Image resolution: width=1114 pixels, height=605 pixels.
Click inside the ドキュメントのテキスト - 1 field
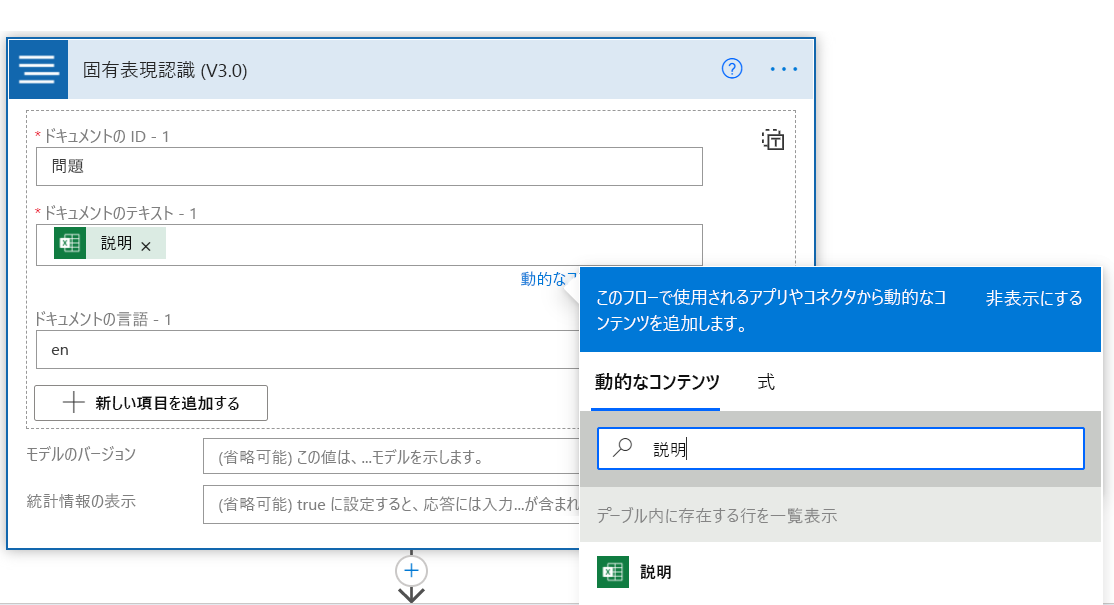369,245
